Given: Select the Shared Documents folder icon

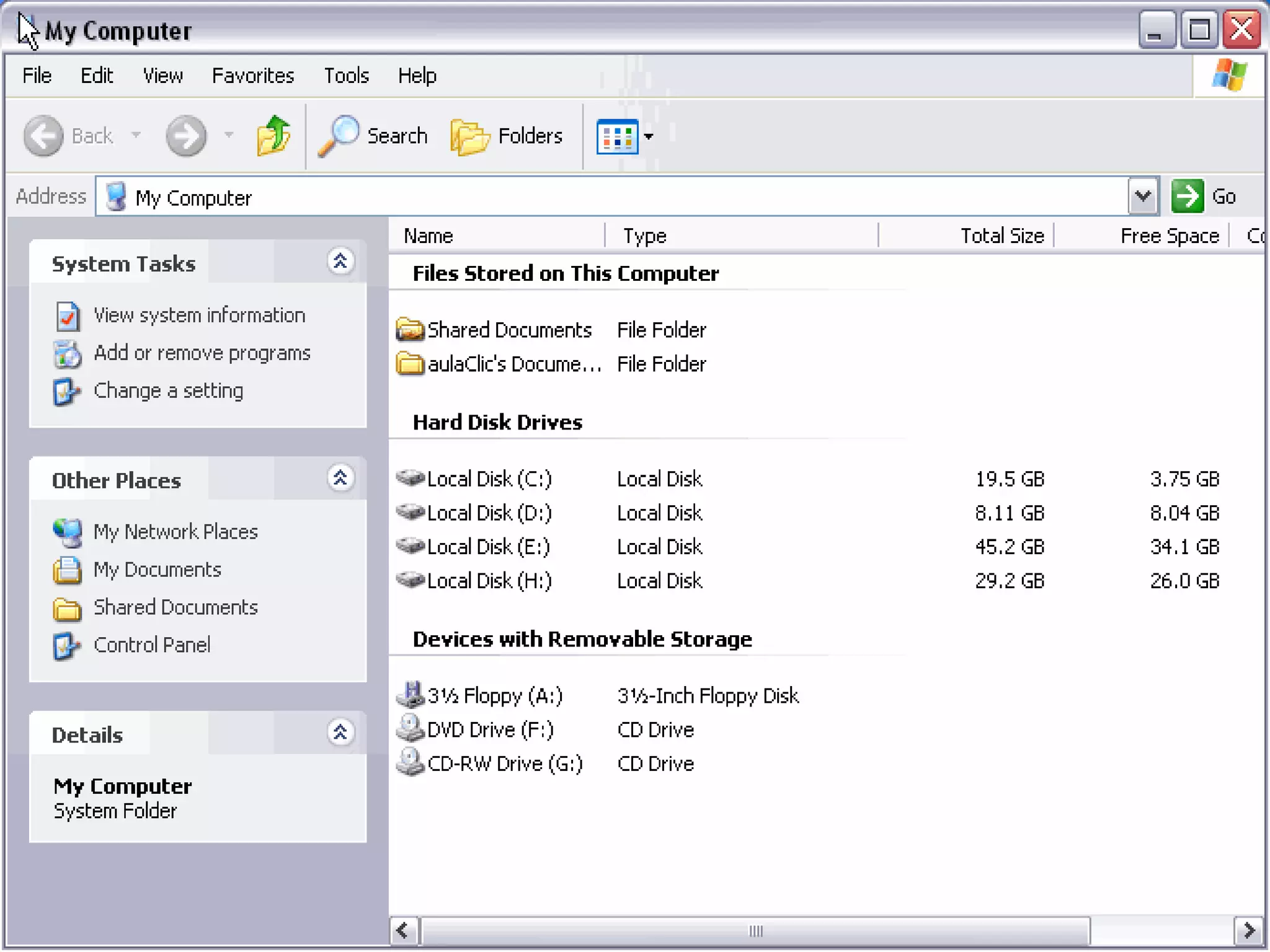Looking at the screenshot, I should [x=410, y=330].
